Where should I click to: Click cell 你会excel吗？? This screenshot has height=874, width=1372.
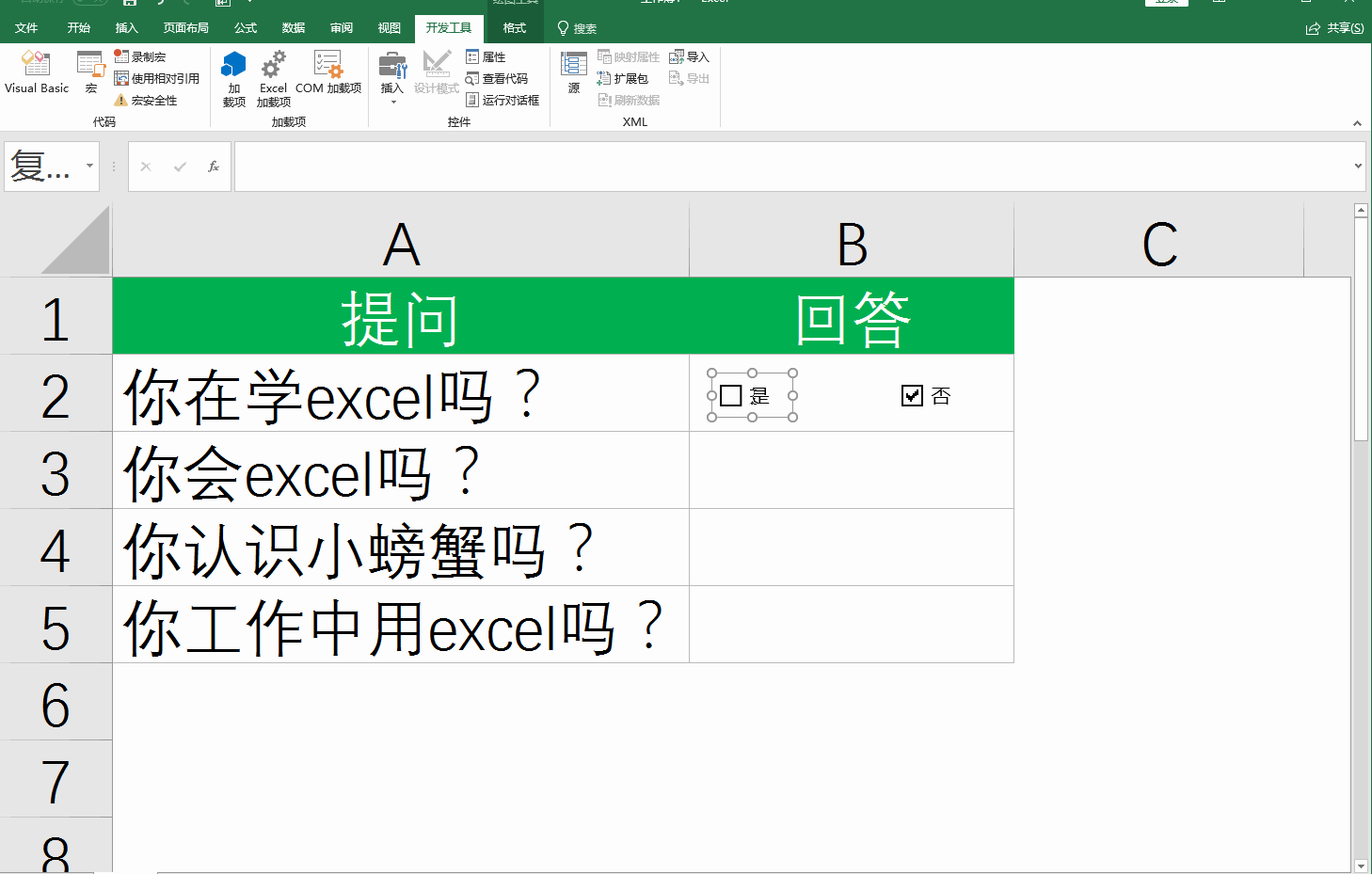[x=401, y=470]
